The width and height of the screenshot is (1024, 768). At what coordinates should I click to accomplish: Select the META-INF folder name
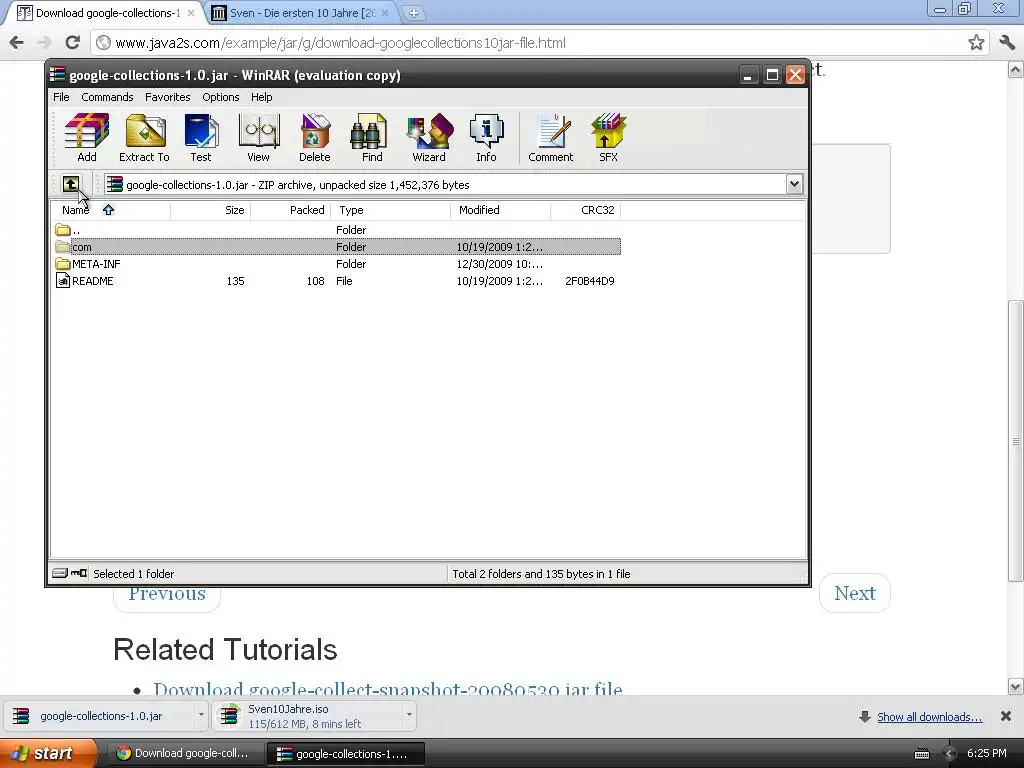coord(96,264)
